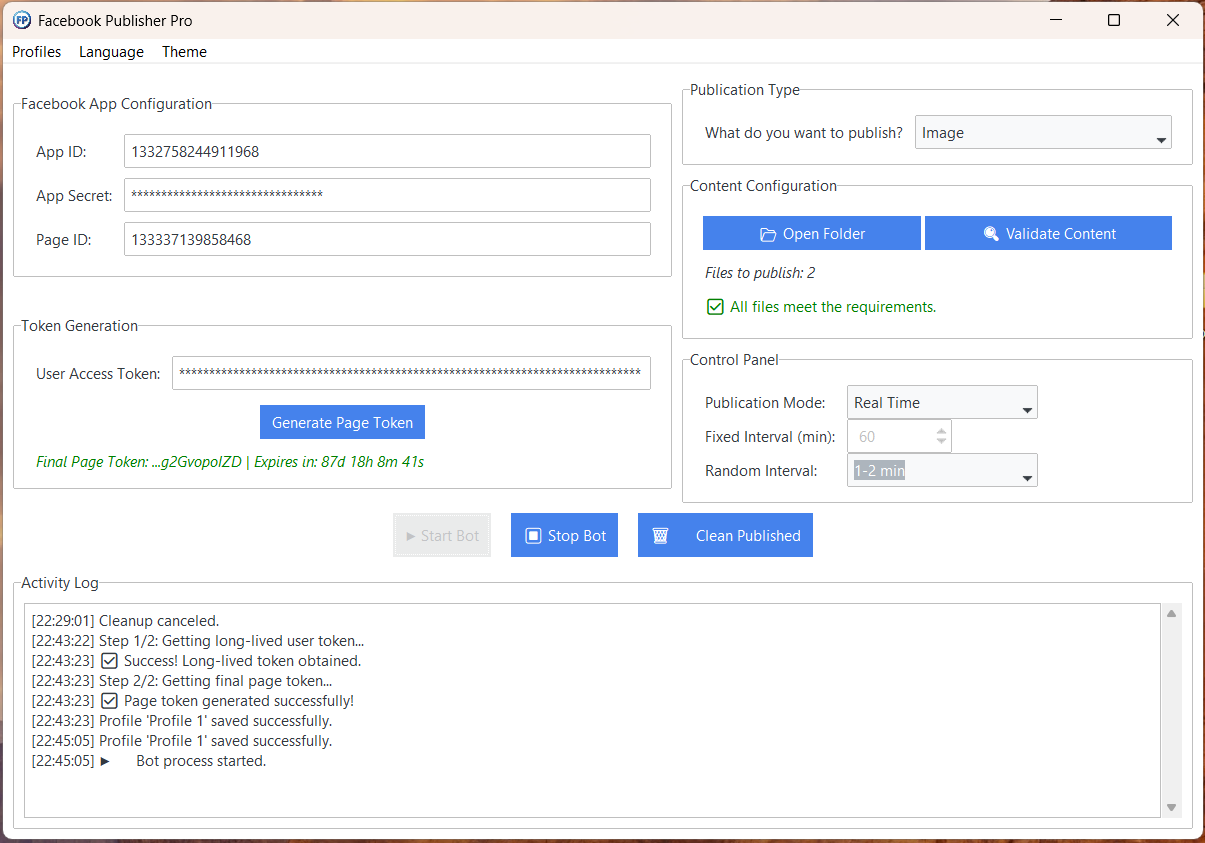Open the Theme menu
This screenshot has height=843, width=1205.
tap(184, 52)
